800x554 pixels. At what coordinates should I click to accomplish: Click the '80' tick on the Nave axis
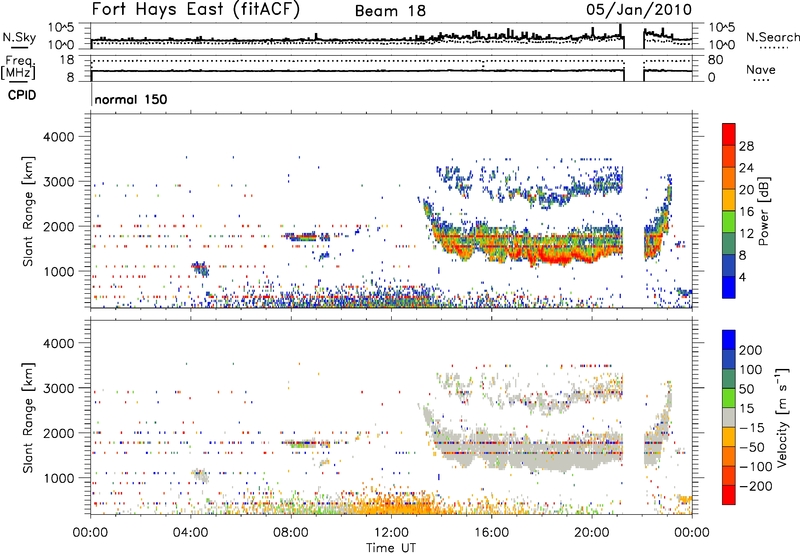pos(716,60)
